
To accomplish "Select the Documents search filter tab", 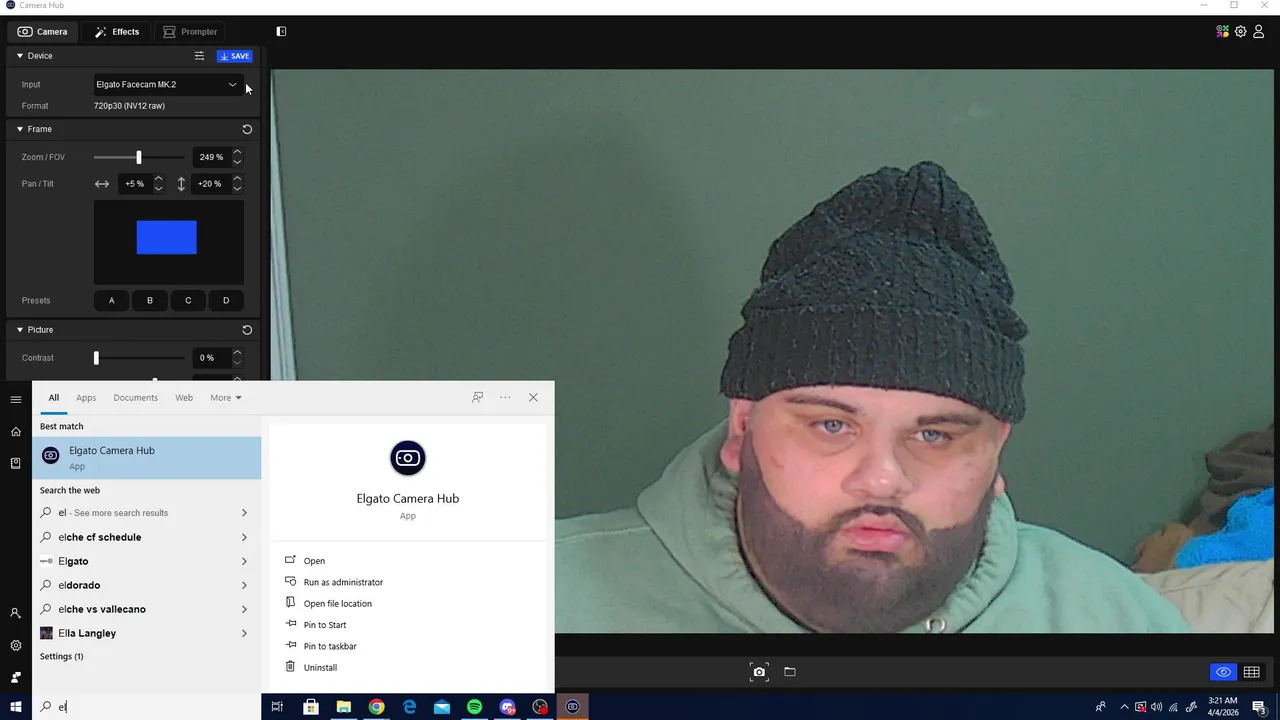I will coord(136,398).
